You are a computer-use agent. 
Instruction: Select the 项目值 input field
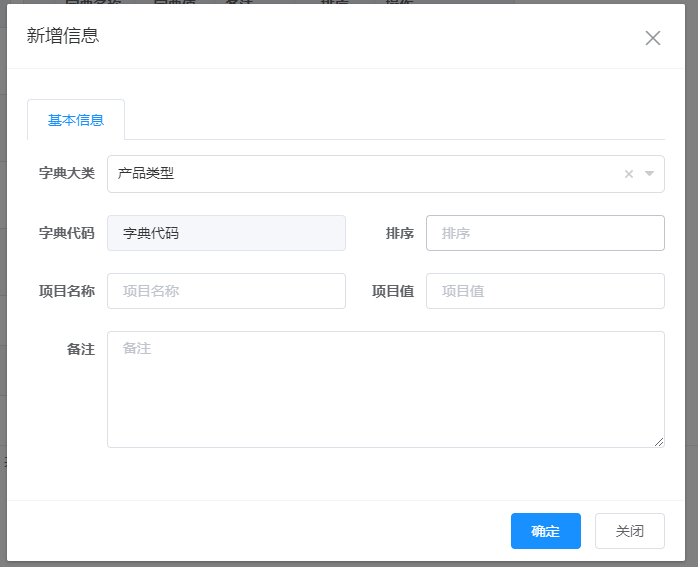coord(545,291)
